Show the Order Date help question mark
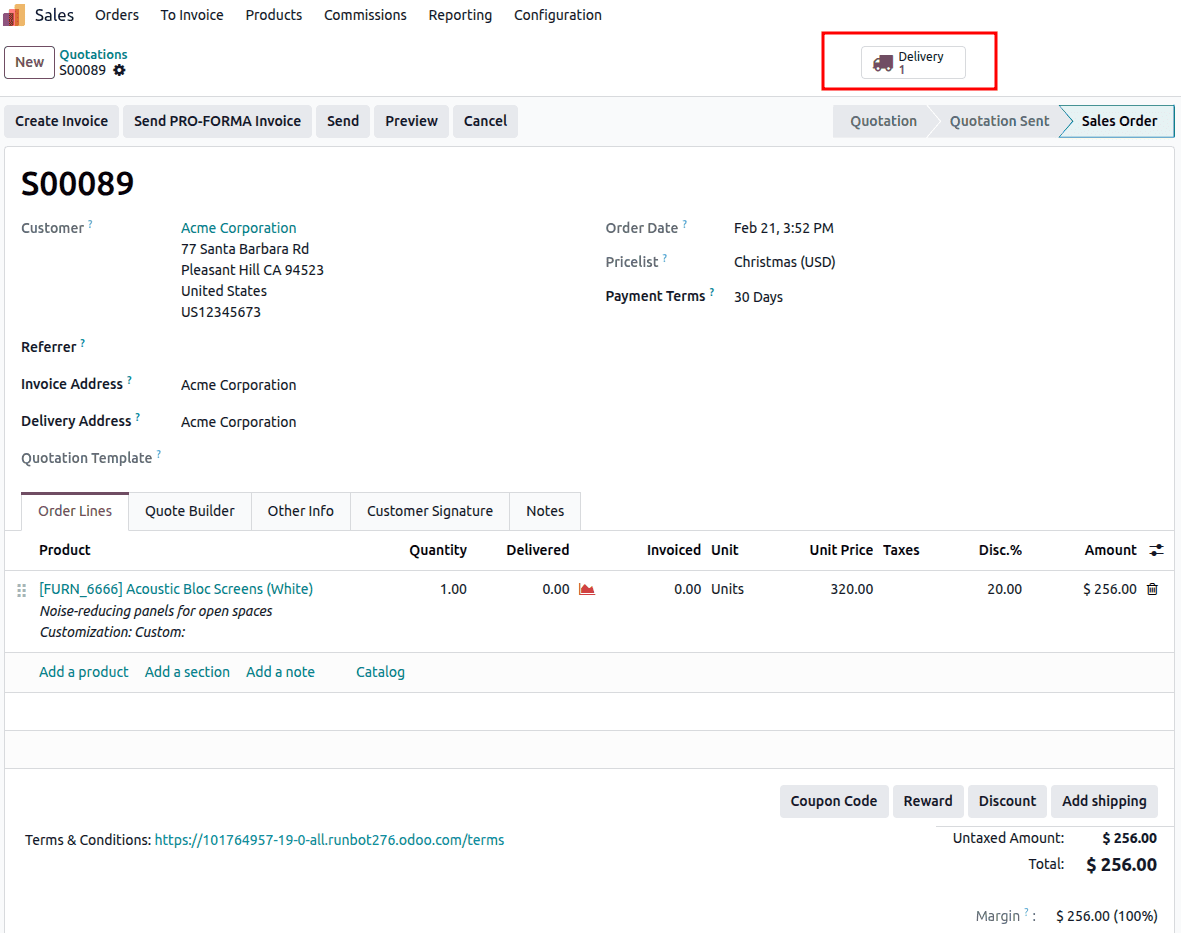 point(685,224)
